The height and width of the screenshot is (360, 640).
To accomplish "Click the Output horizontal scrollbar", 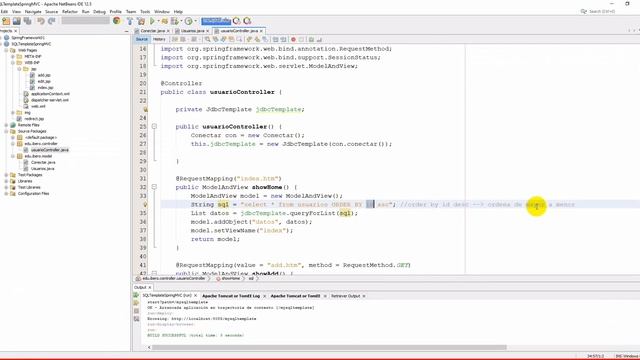I will tap(329, 348).
